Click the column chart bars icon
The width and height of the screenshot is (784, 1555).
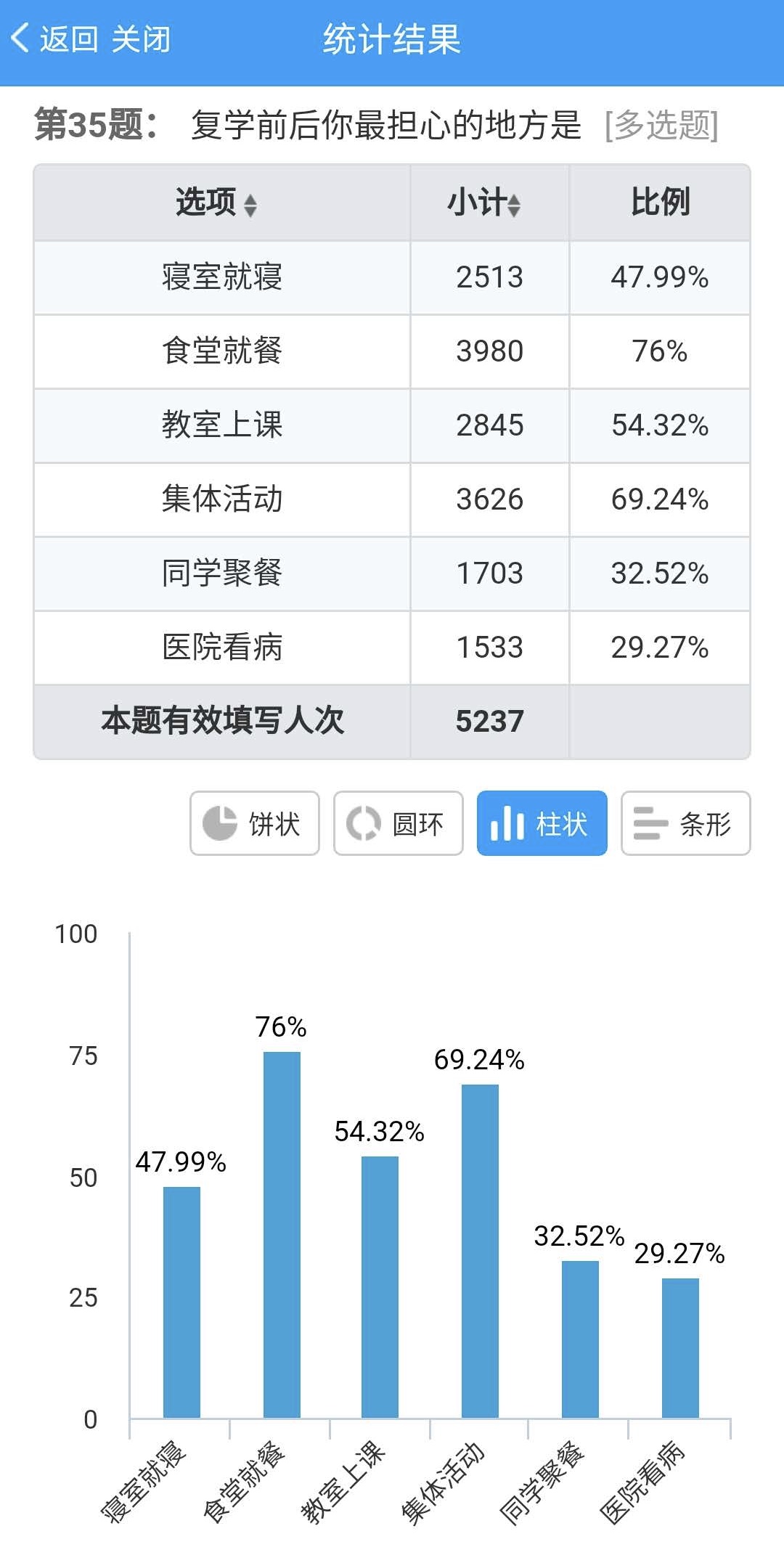point(507,823)
